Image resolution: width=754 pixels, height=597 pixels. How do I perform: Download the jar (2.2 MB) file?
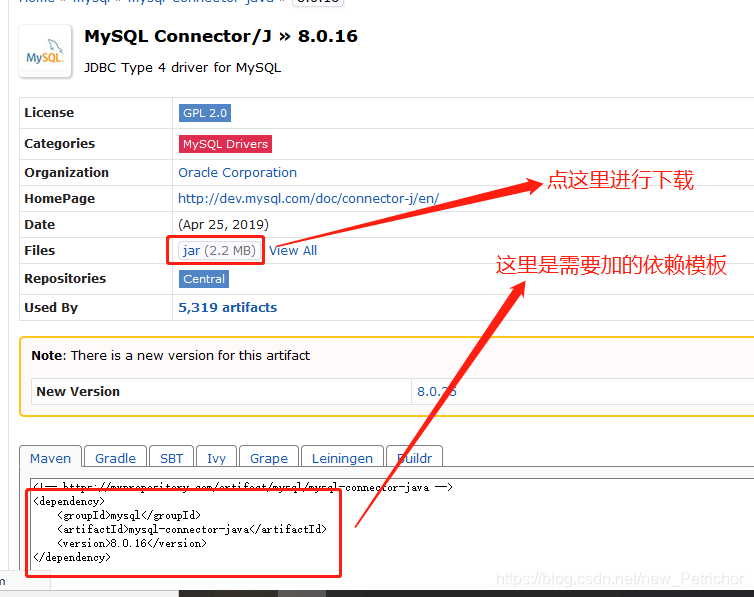[219, 250]
